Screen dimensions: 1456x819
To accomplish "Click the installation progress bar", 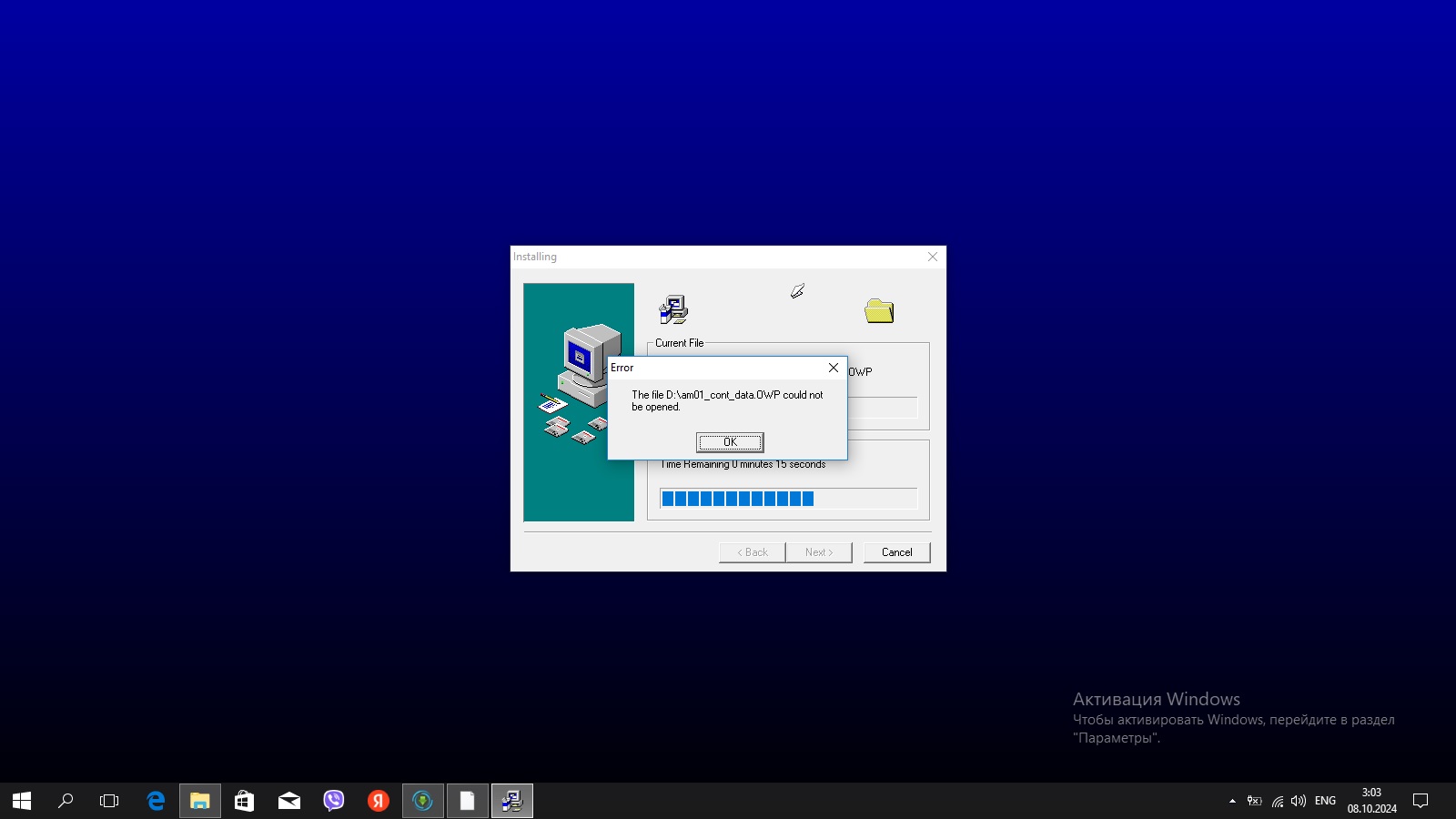I will 788,499.
